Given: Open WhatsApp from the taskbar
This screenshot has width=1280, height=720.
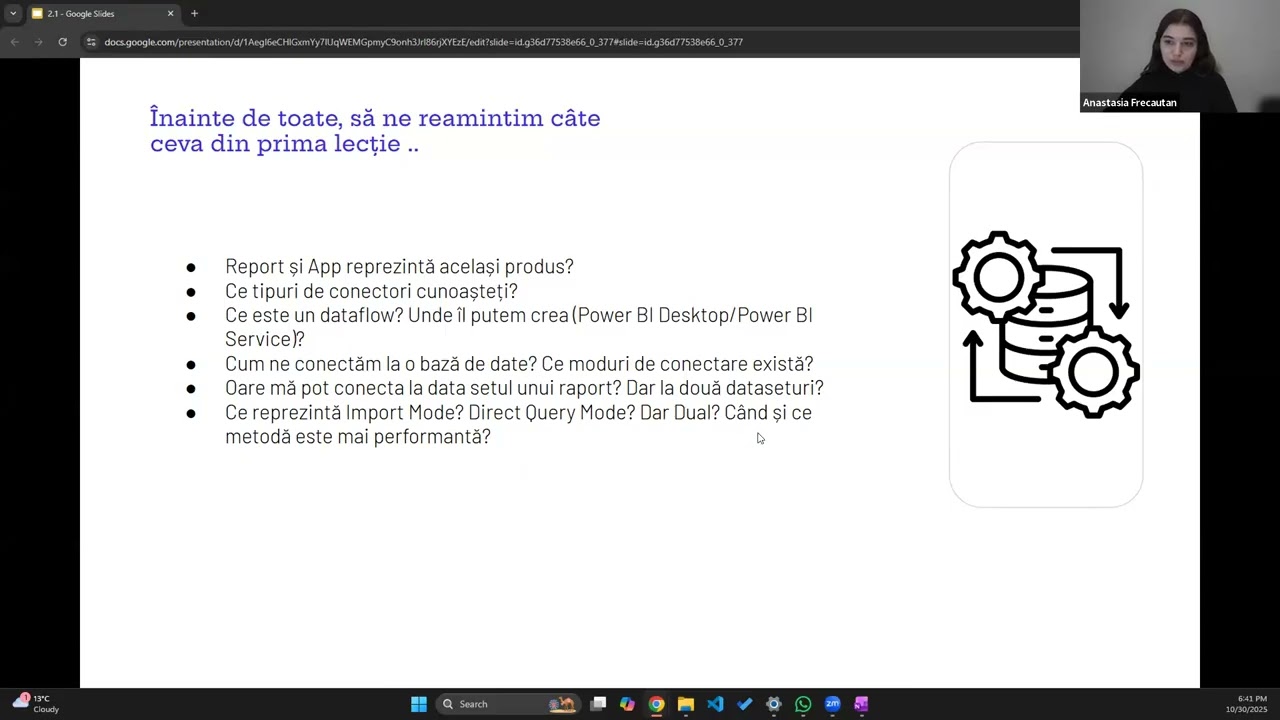Looking at the screenshot, I should tap(803, 704).
